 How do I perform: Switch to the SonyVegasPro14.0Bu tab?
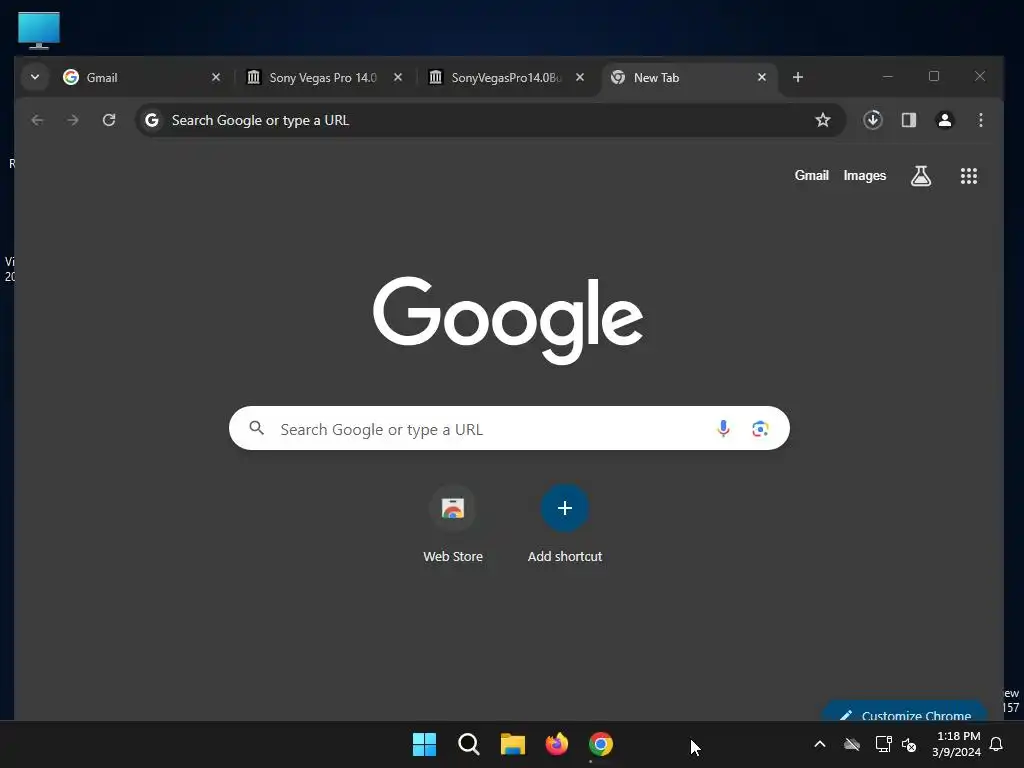(x=507, y=77)
